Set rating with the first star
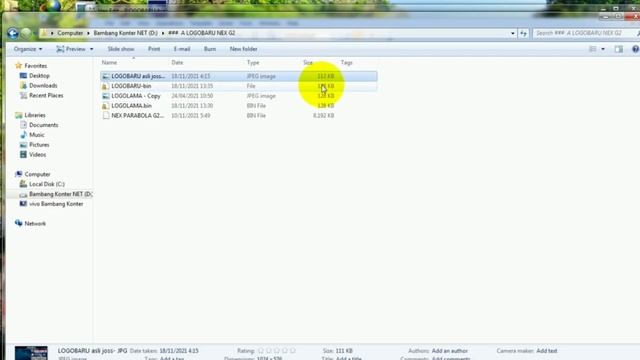This screenshot has width=640, height=360. [x=261, y=351]
